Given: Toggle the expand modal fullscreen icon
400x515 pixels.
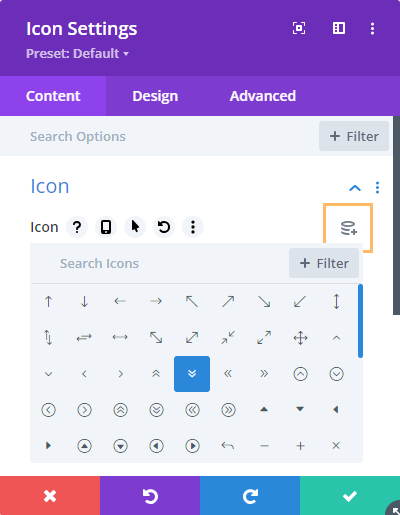Looking at the screenshot, I should [299, 28].
